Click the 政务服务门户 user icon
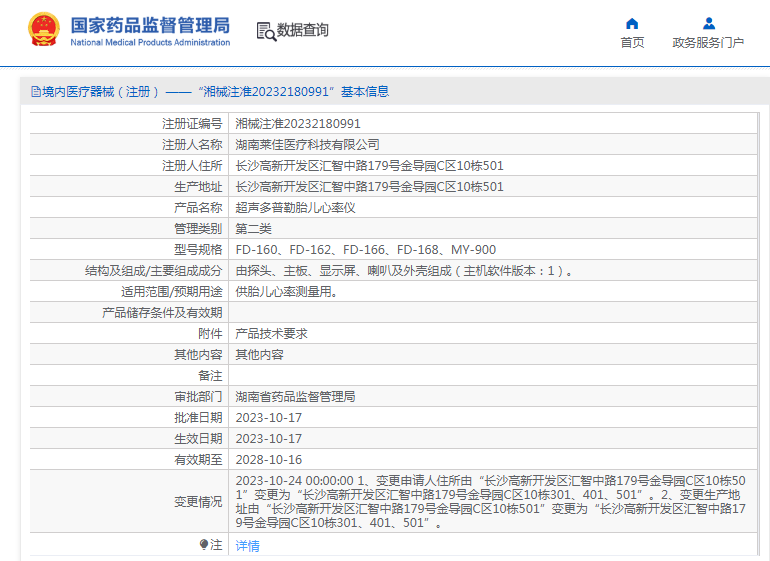Viewport: 770px width, 561px height. point(709,24)
